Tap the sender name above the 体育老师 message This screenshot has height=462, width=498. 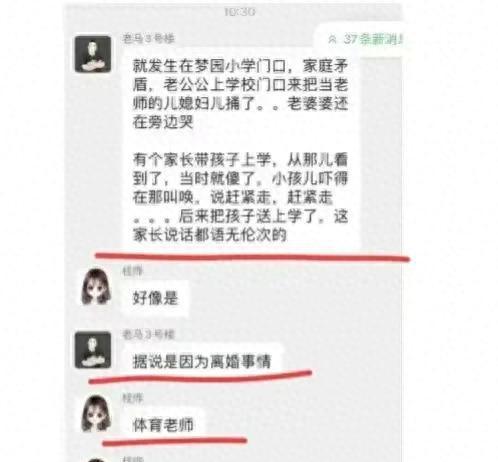tap(133, 398)
